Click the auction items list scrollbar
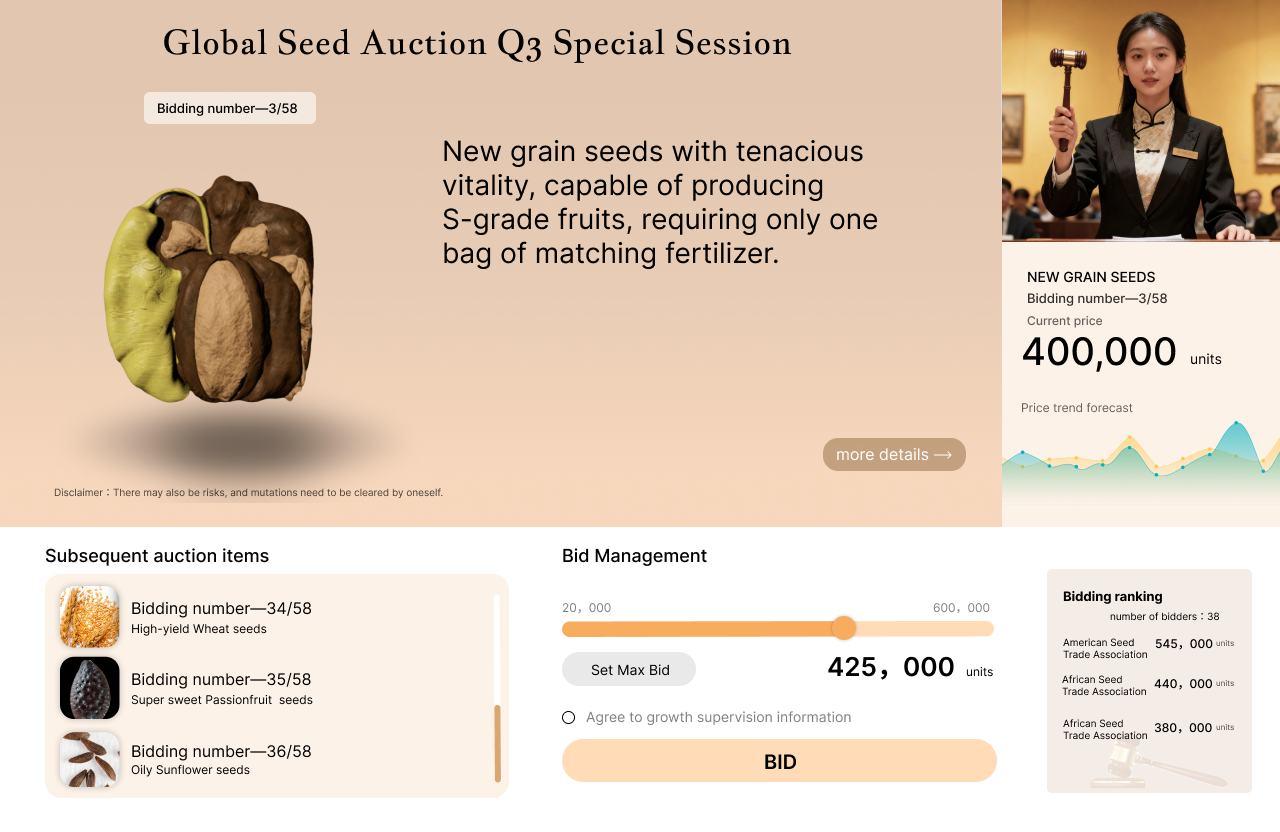 pyautogui.click(x=497, y=743)
